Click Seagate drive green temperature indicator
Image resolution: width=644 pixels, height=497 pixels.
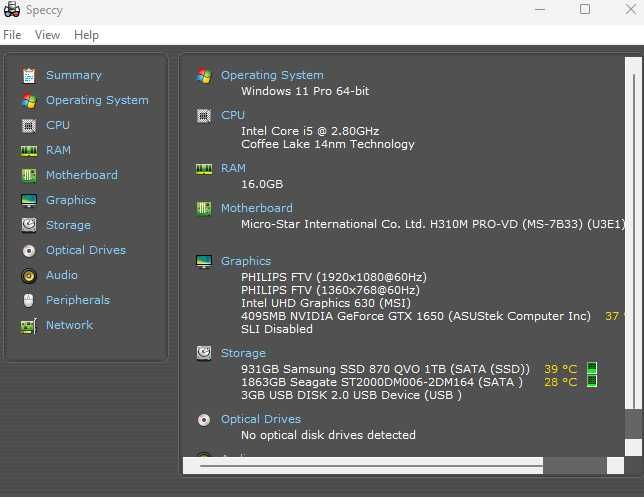point(592,381)
